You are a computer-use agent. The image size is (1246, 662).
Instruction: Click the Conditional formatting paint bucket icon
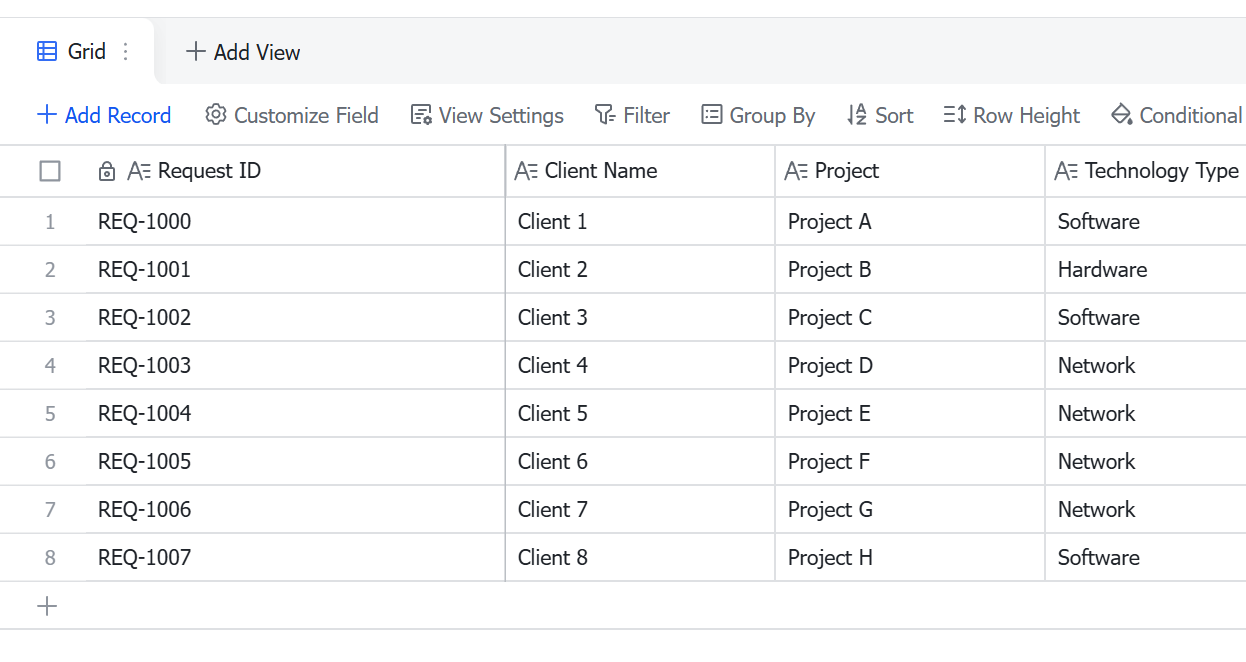(1121, 115)
